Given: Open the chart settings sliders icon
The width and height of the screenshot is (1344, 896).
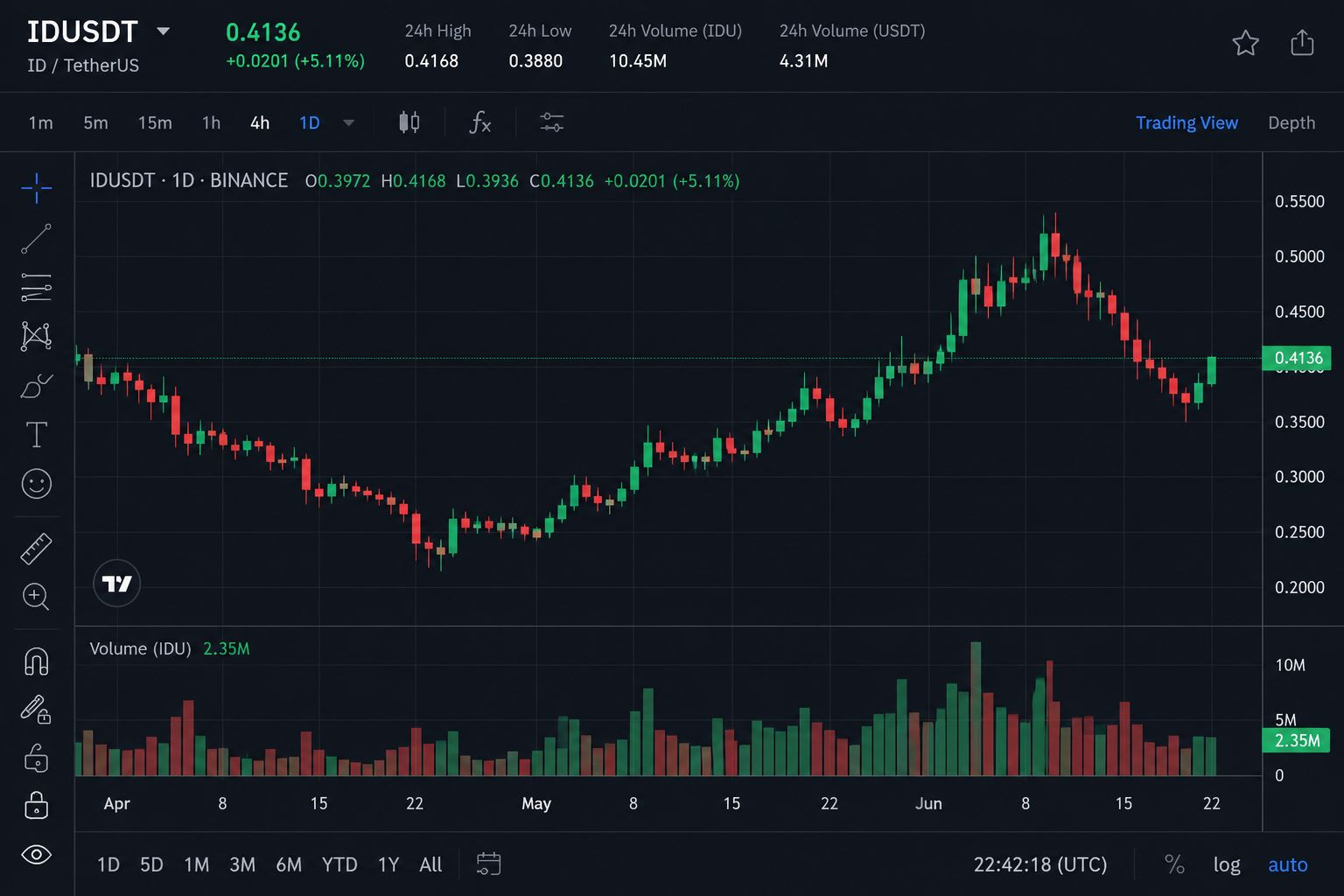Looking at the screenshot, I should pos(551,122).
